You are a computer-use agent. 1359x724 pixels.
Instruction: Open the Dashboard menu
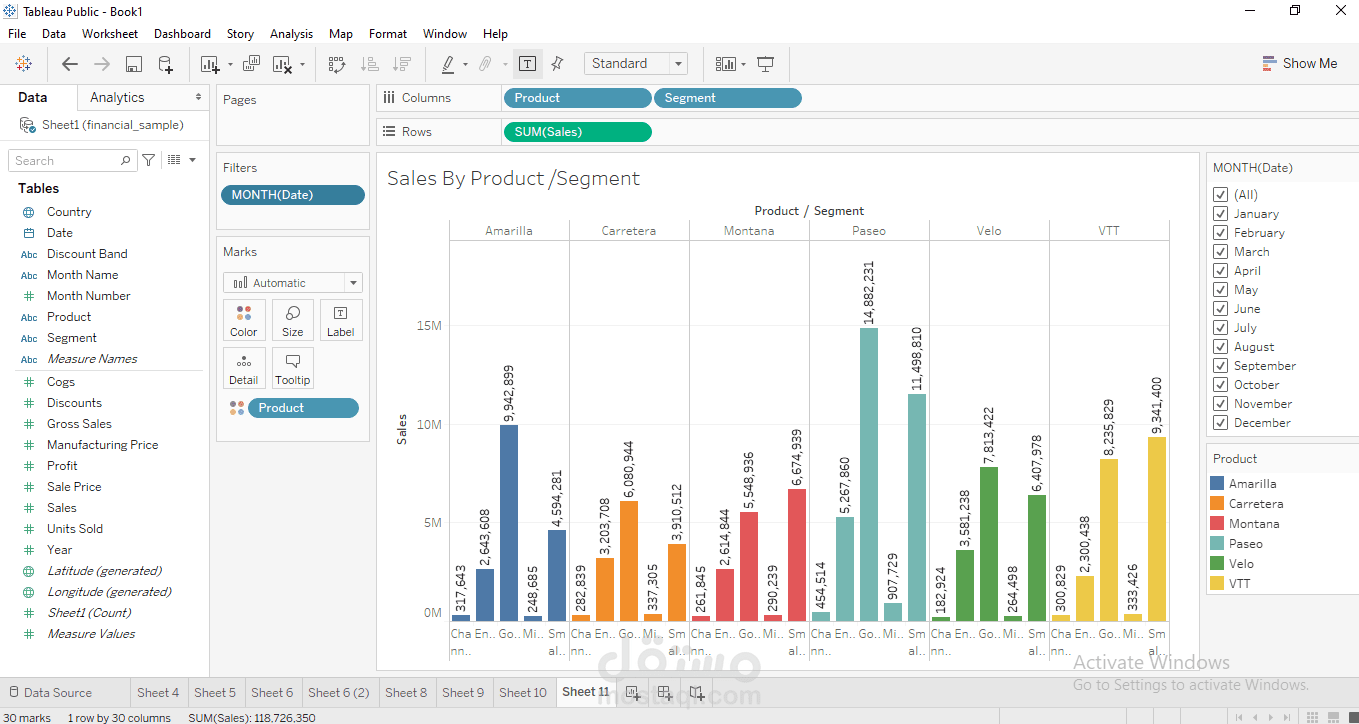(182, 34)
